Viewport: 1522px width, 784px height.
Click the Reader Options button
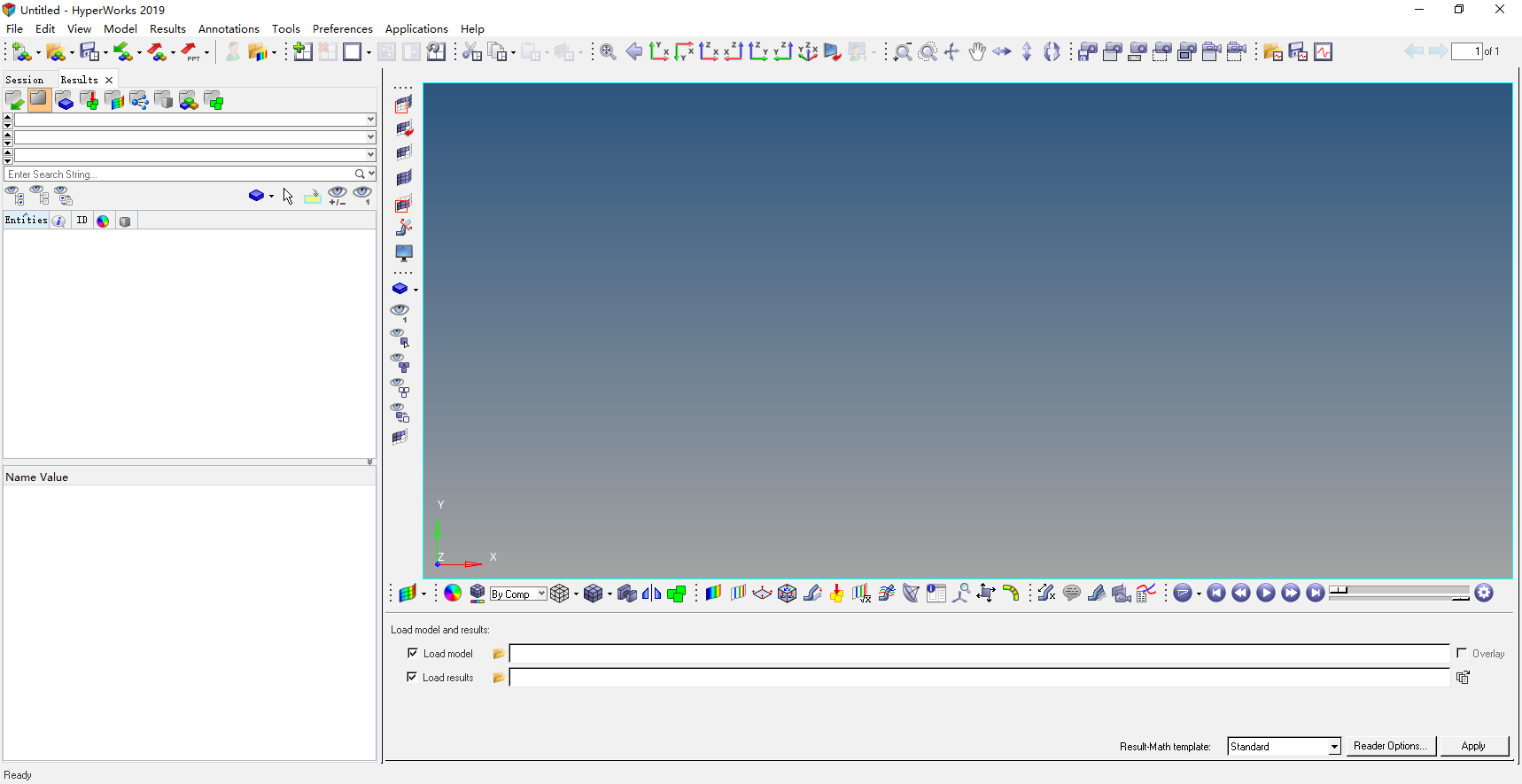coord(1389,746)
